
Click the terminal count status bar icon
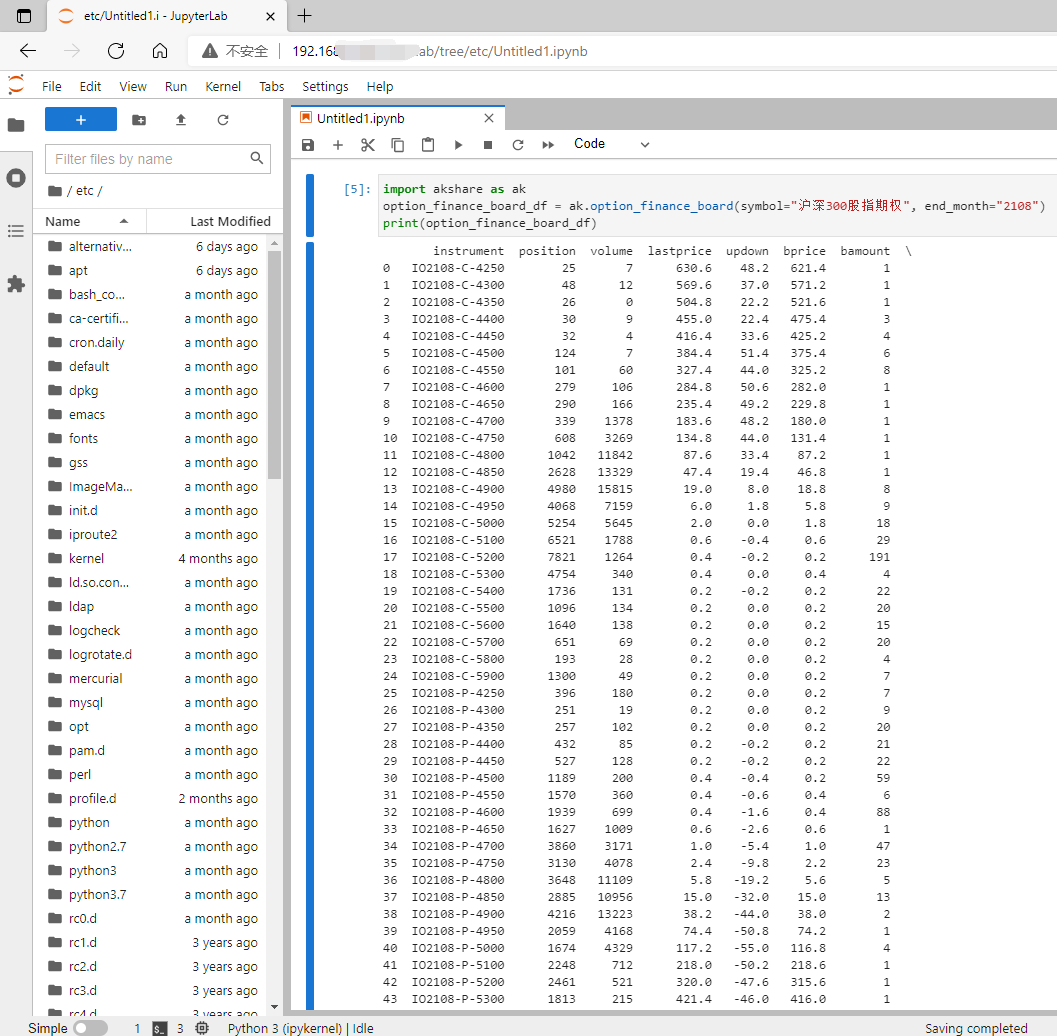click(159, 1029)
